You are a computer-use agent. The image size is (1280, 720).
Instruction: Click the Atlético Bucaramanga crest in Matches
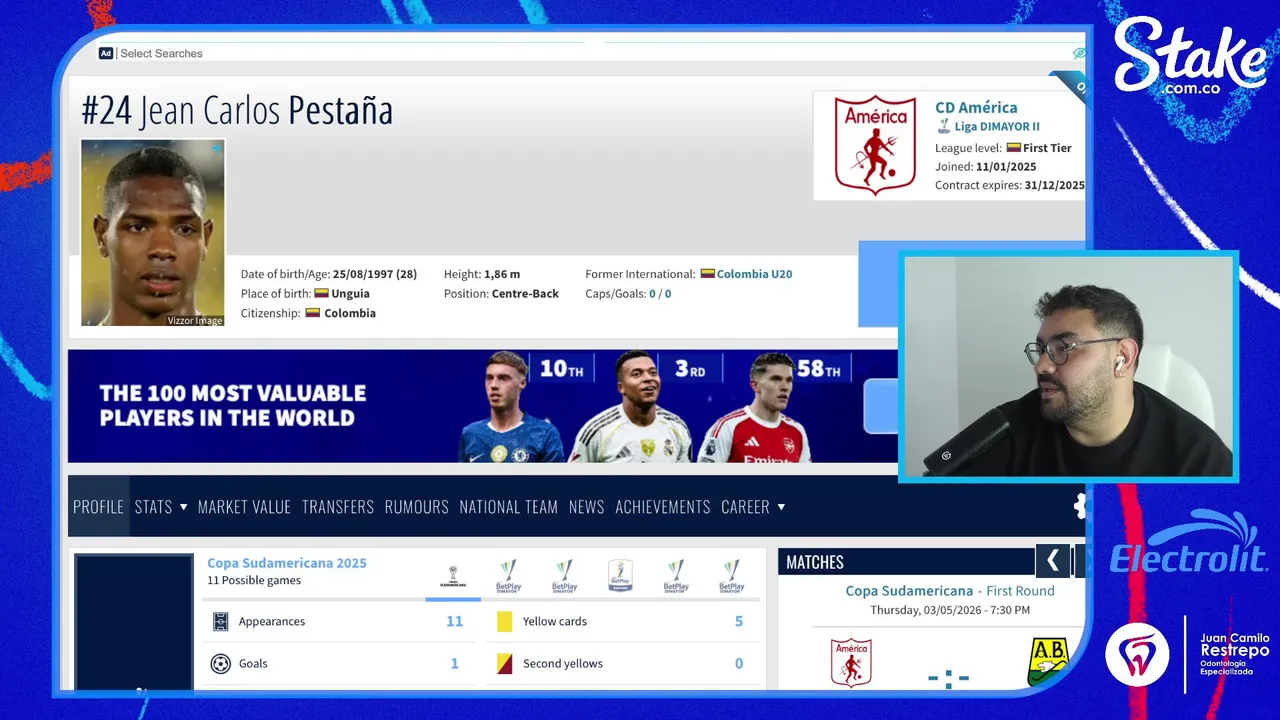(x=1048, y=662)
